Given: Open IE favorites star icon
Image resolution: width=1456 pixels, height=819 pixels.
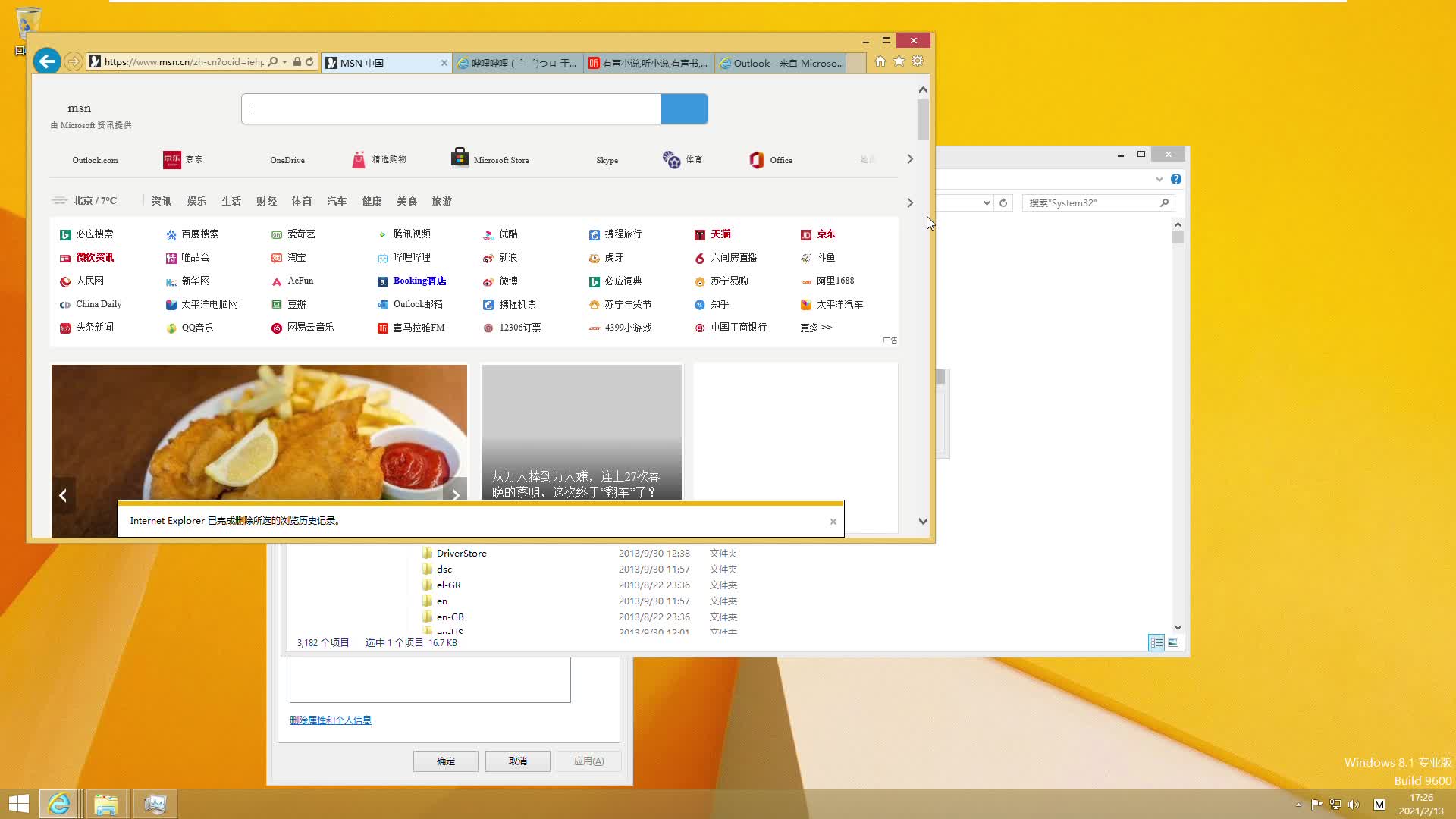Looking at the screenshot, I should click(899, 61).
